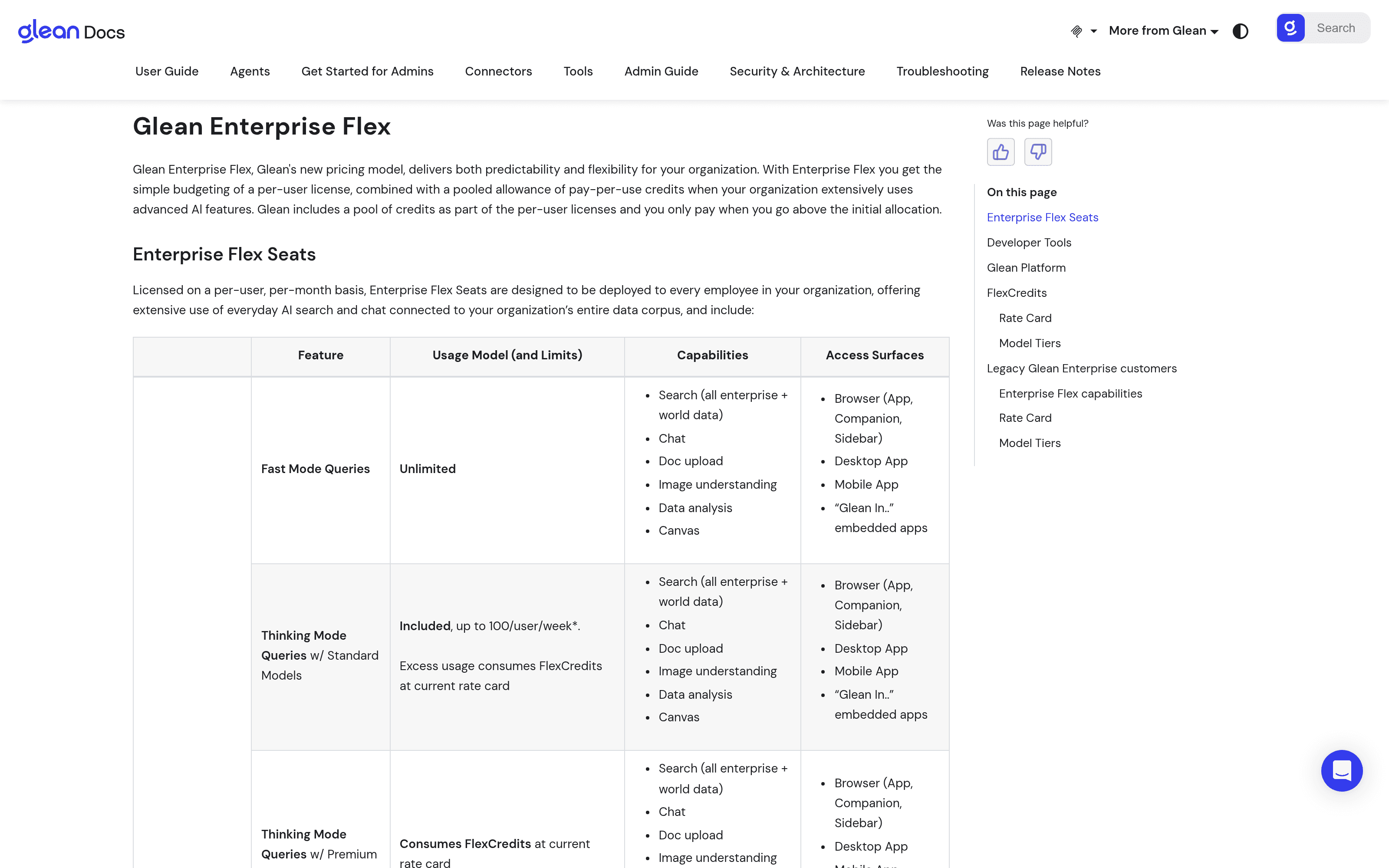1389x868 pixels.
Task: Click the Glean search icon button
Action: [1290, 28]
